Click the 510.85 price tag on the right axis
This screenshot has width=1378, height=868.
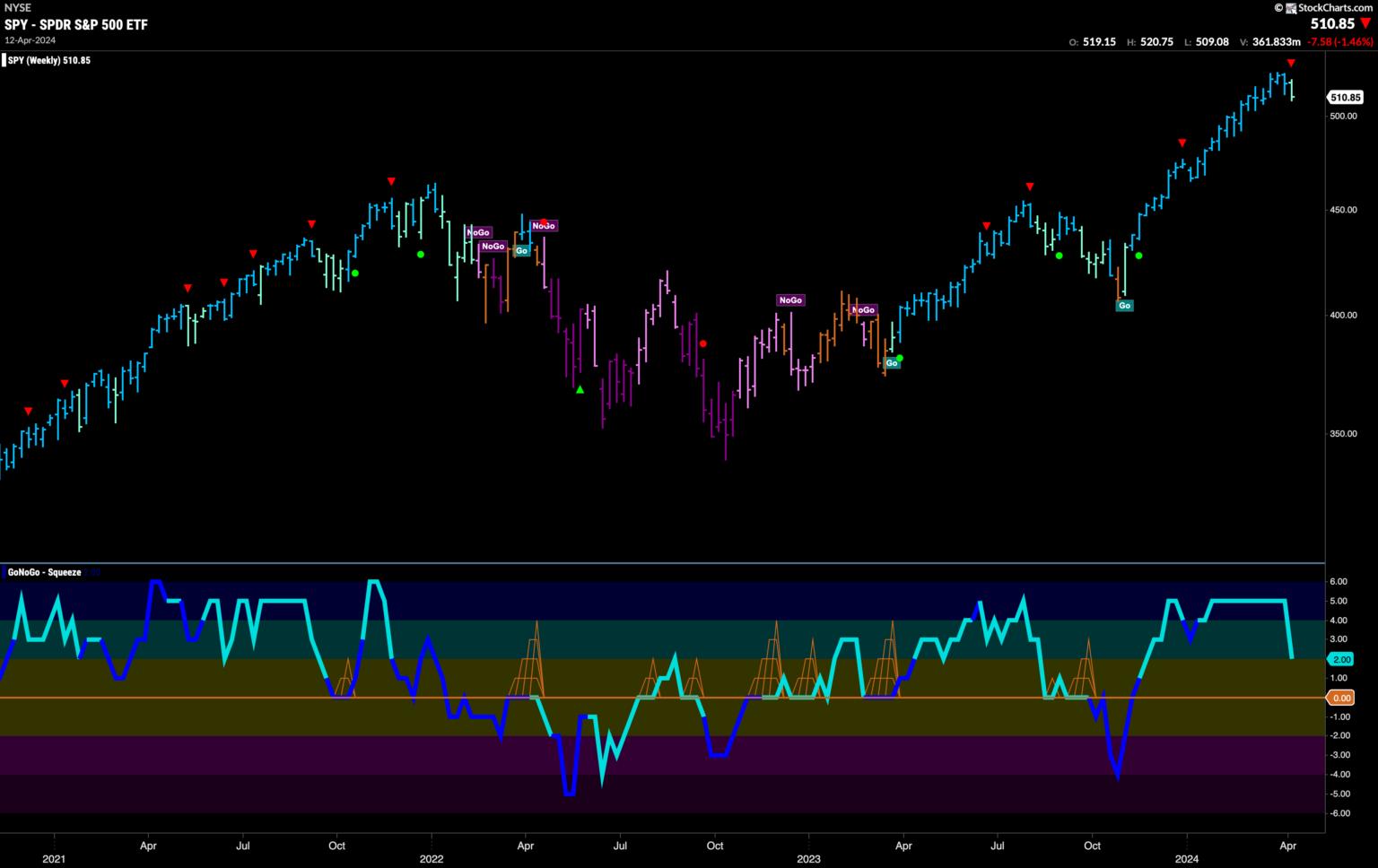point(1345,97)
